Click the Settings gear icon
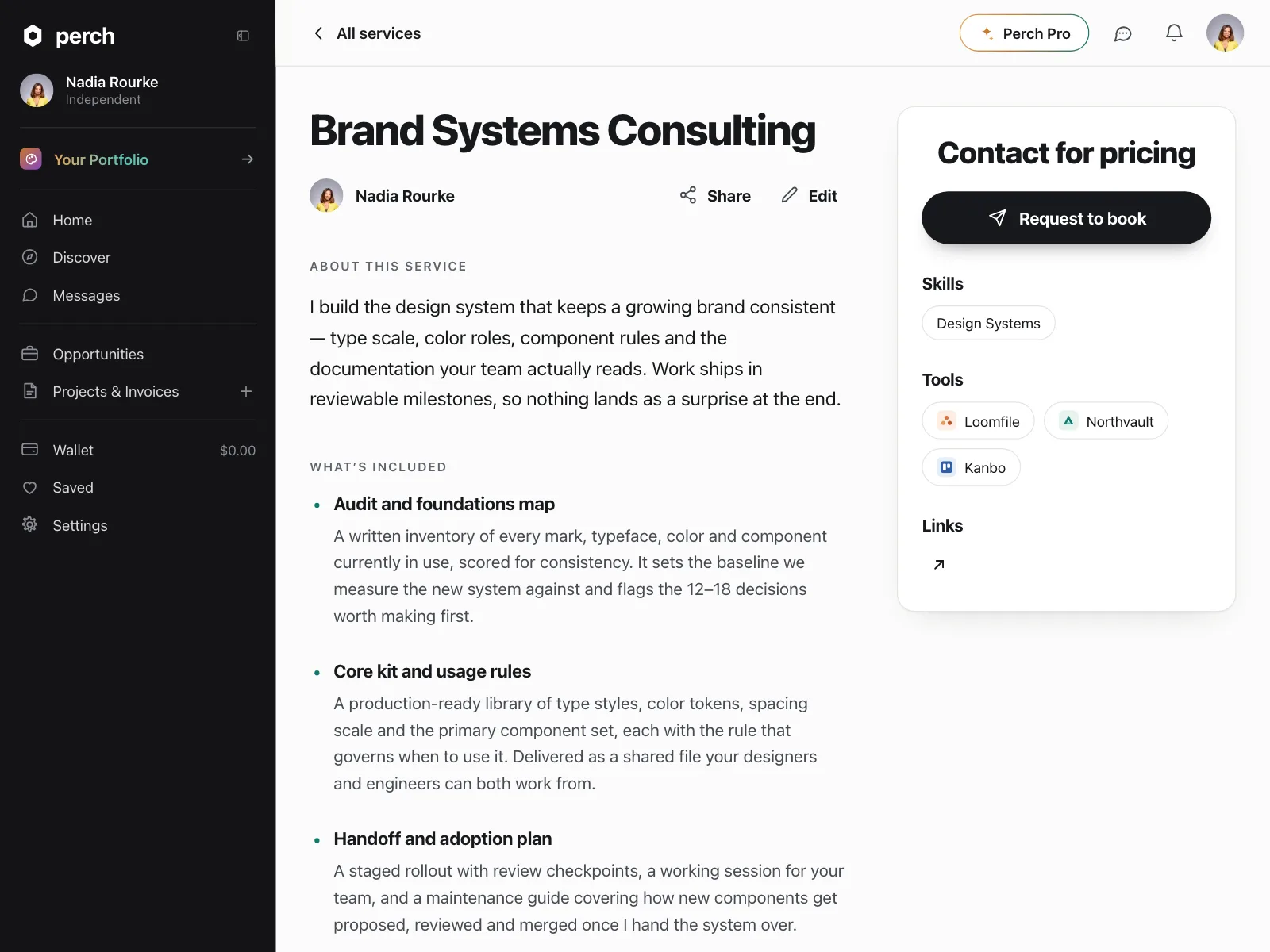The height and width of the screenshot is (952, 1270). point(30,524)
